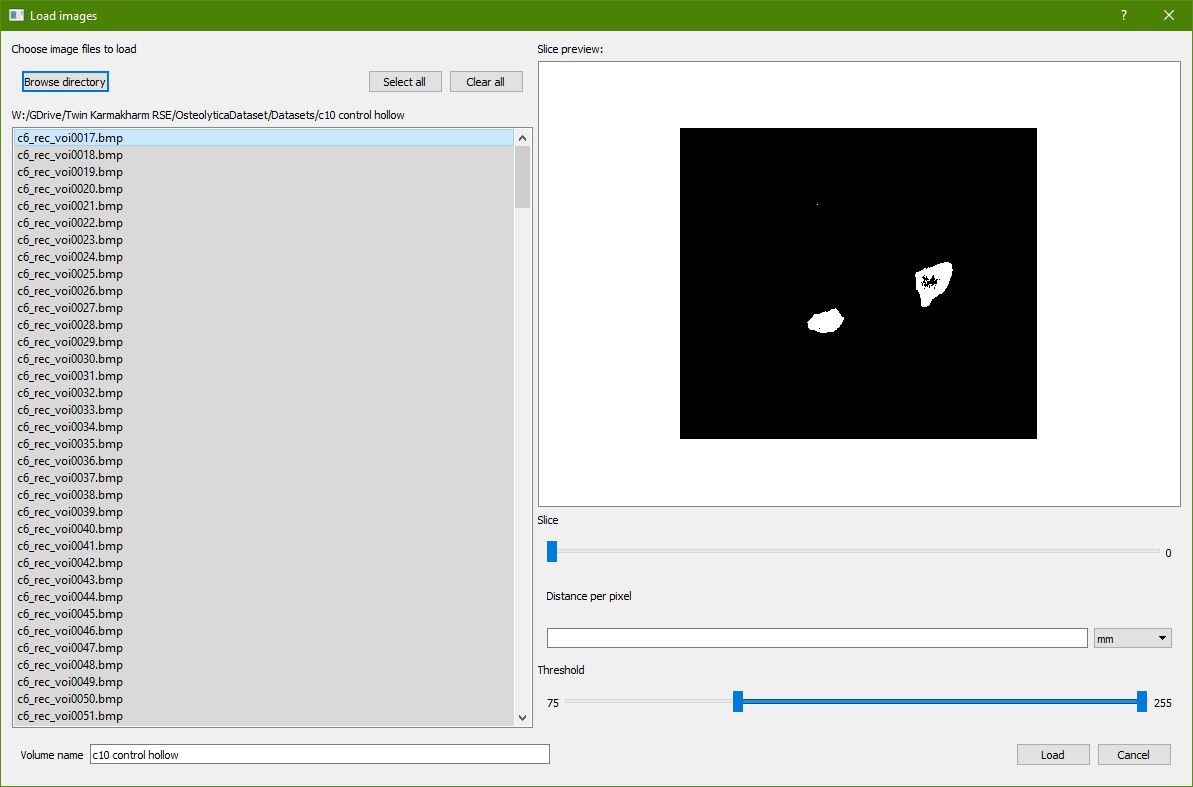The width and height of the screenshot is (1193, 787).
Task: Select file c6_rec_voi0037.bmp
Action: 263,478
